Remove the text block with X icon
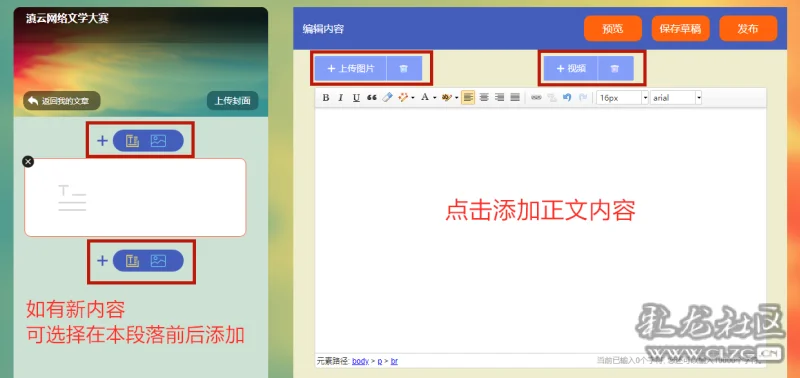Screen dimensions: 800x378 pos(28,162)
